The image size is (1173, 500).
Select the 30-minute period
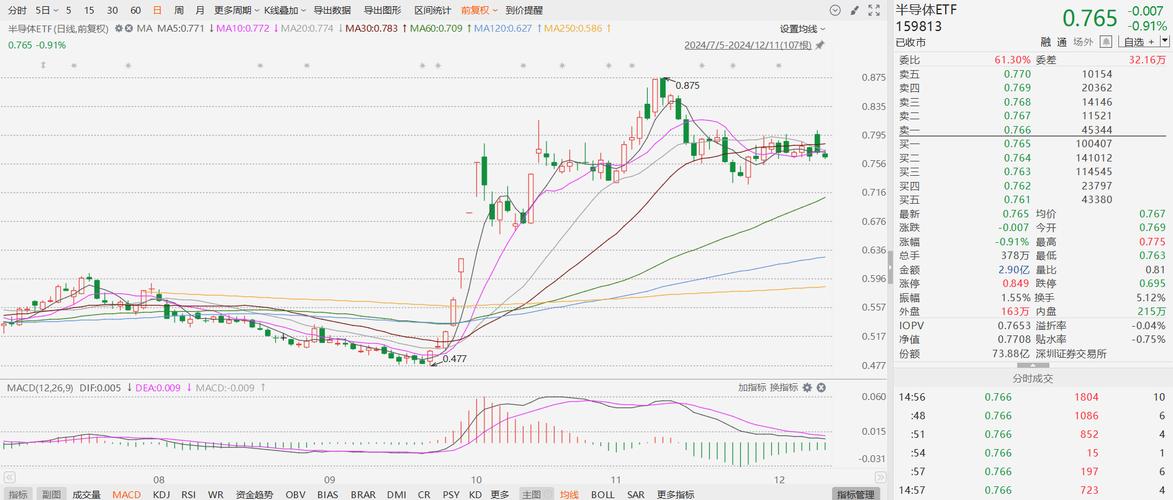[112, 10]
